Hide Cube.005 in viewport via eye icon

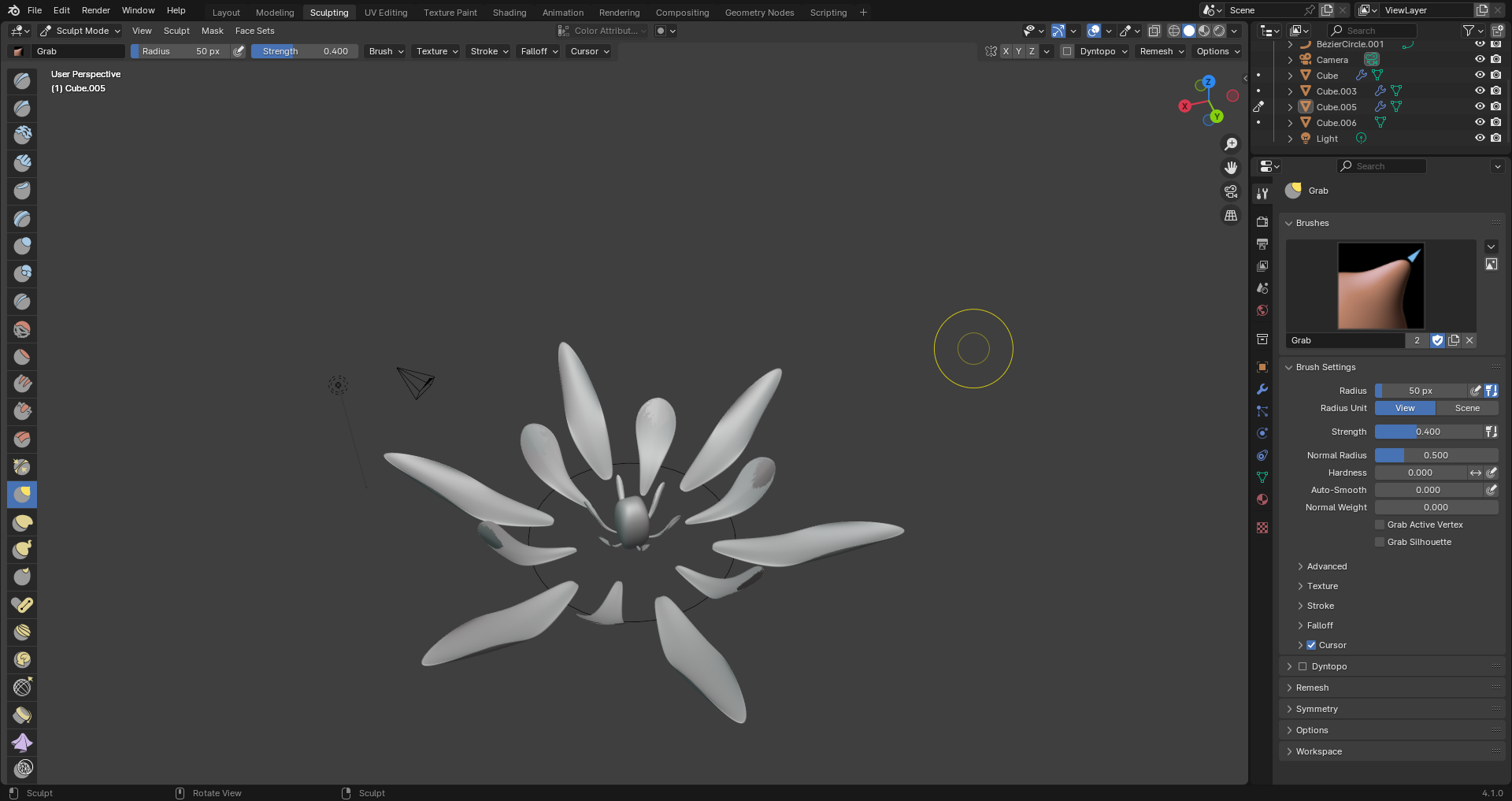tap(1480, 106)
